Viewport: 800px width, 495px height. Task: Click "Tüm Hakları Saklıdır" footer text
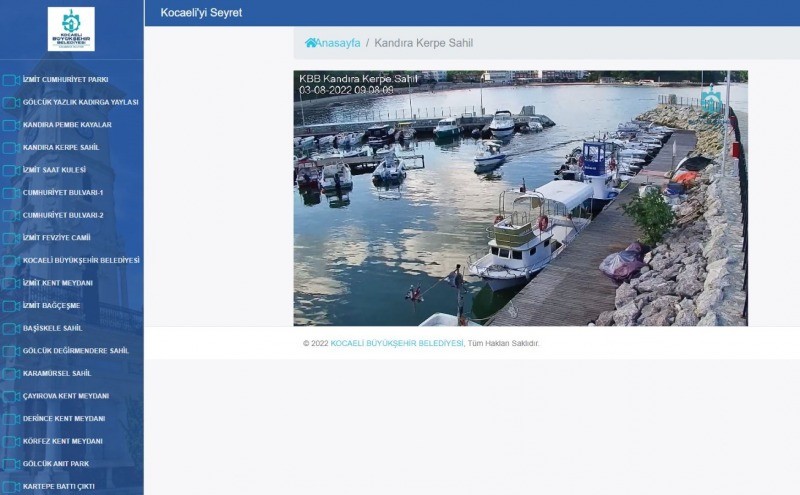pos(503,343)
